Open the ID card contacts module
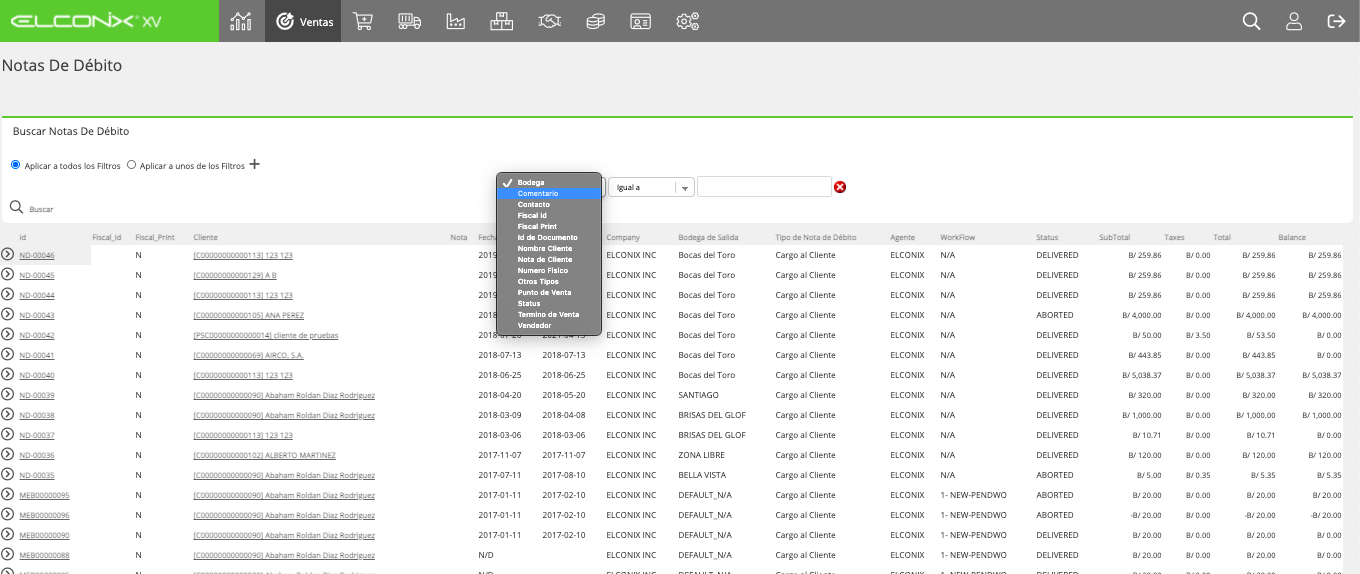This screenshot has height=574, width=1360. pos(641,21)
